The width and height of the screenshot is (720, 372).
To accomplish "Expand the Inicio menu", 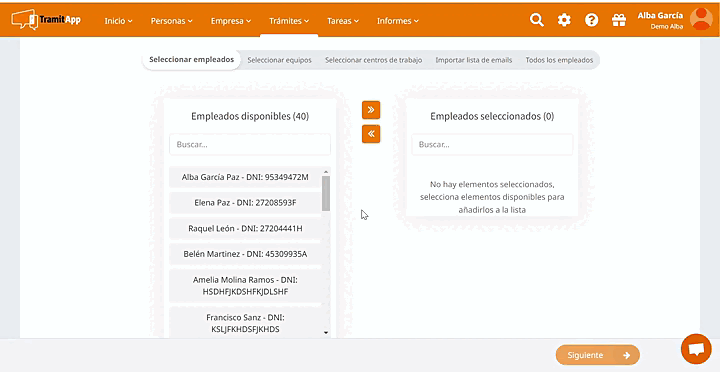I will 118,21.
